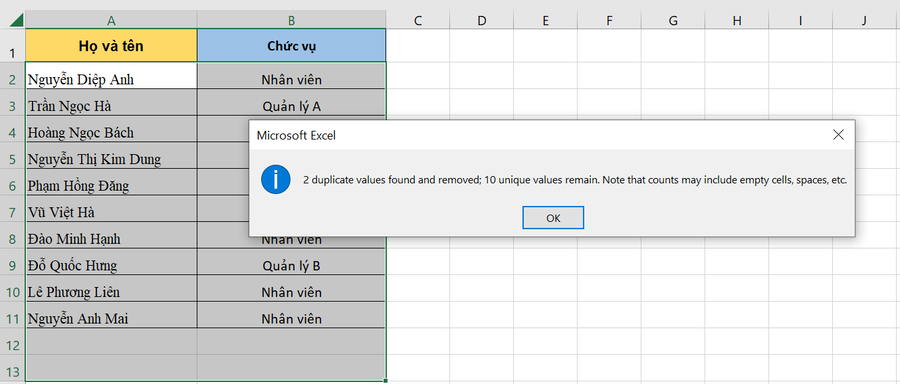Select column D header
This screenshot has height=384, width=900.
click(482, 21)
